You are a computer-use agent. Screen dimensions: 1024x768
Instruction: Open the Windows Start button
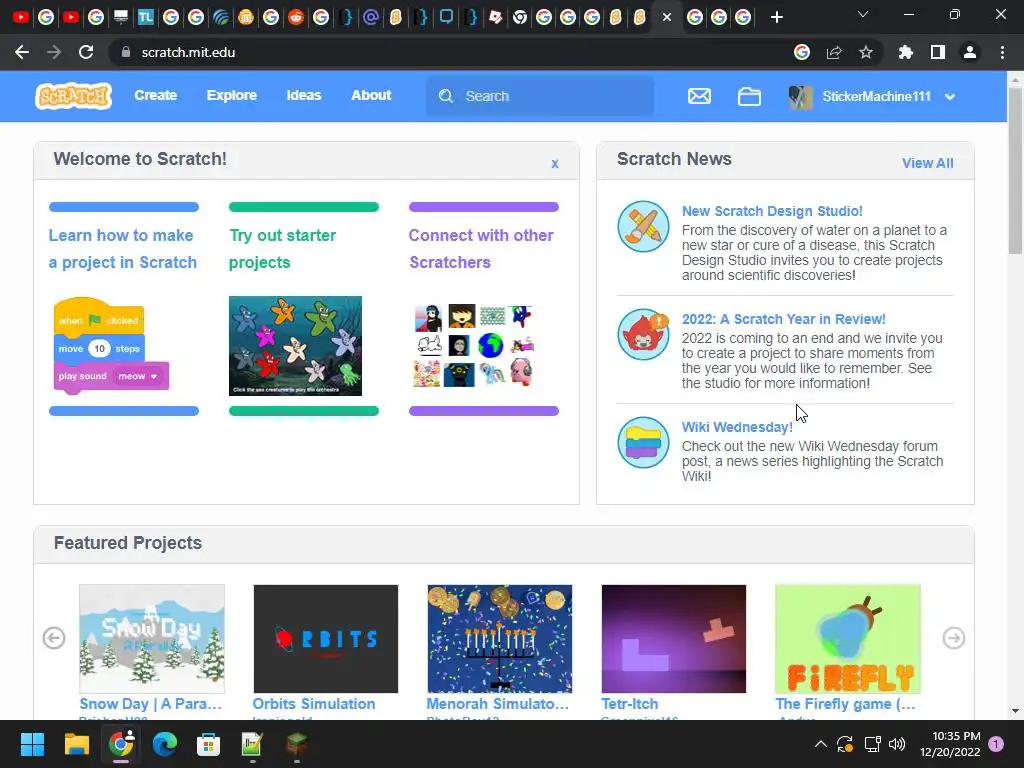pyautogui.click(x=32, y=744)
